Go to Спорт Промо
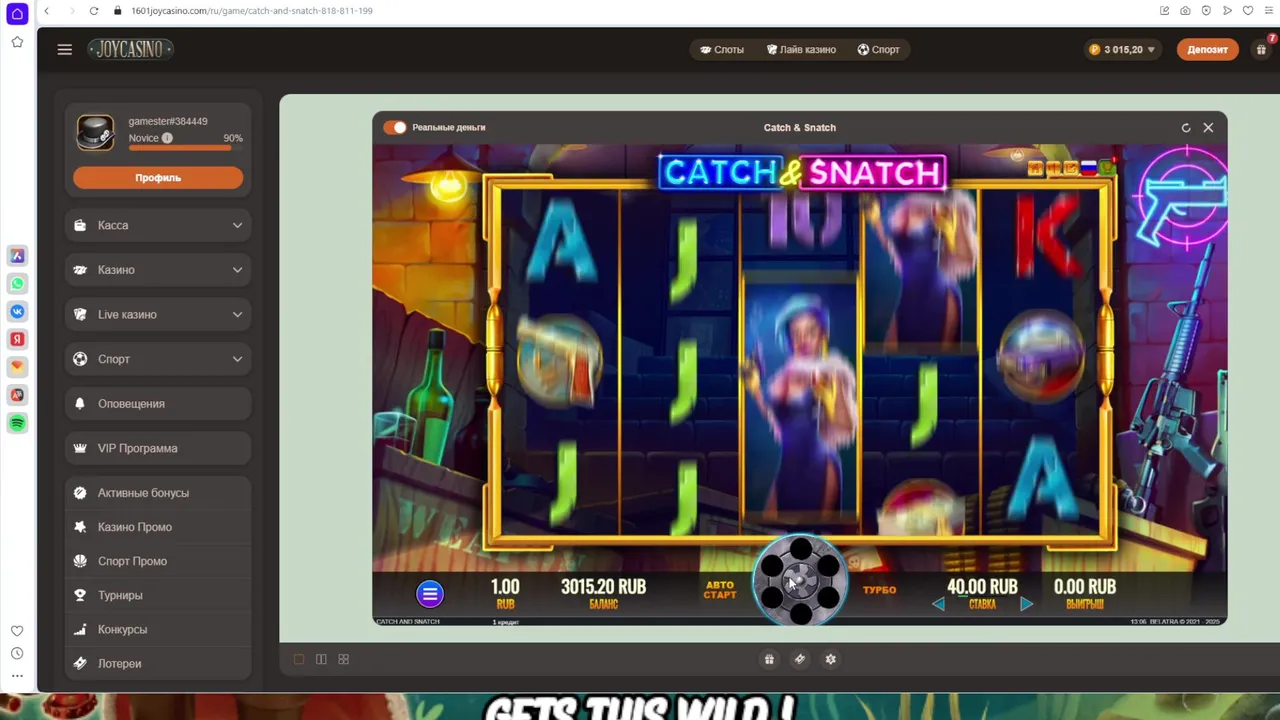 pos(158,561)
